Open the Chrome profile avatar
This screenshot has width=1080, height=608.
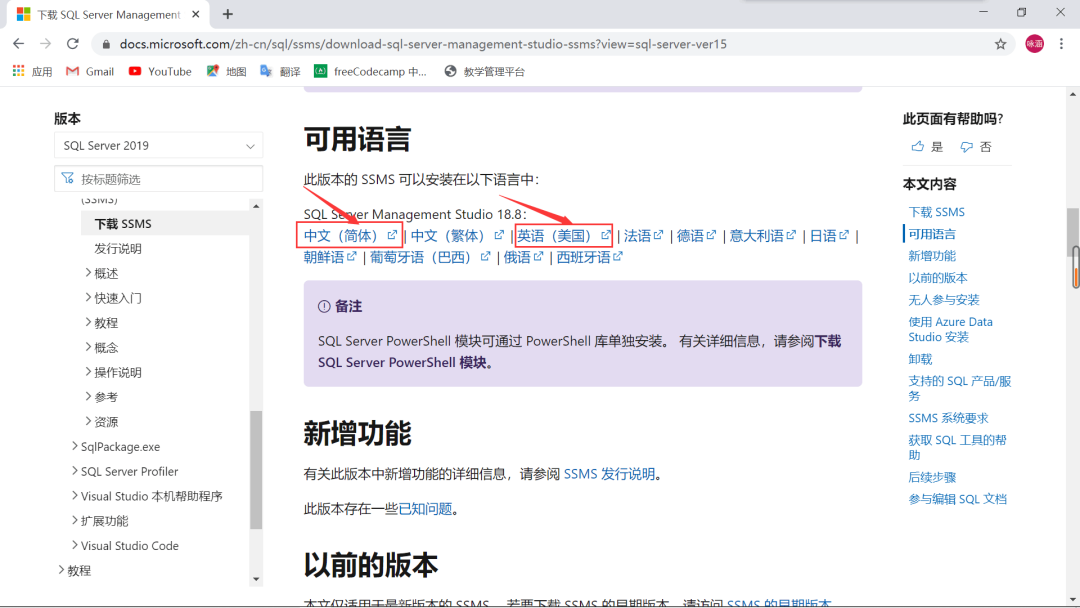click(x=1035, y=44)
